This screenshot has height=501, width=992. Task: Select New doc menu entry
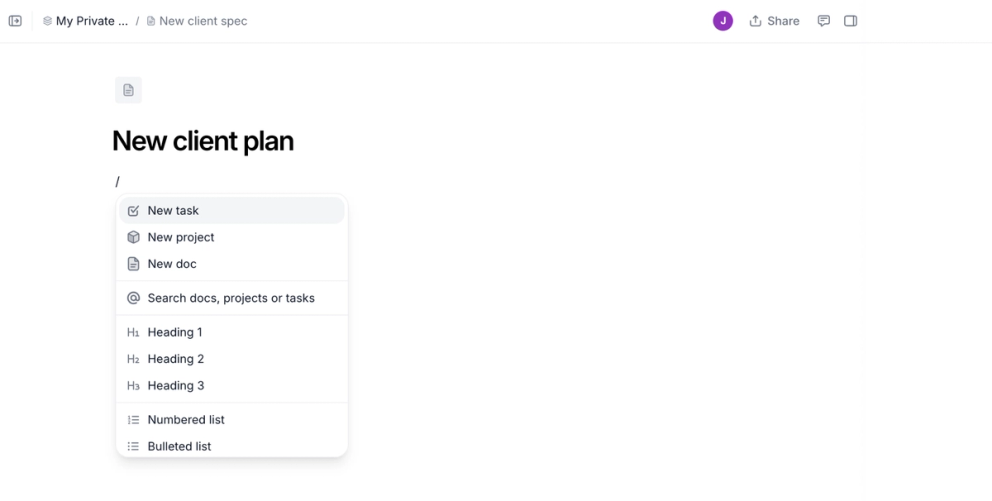click(172, 265)
